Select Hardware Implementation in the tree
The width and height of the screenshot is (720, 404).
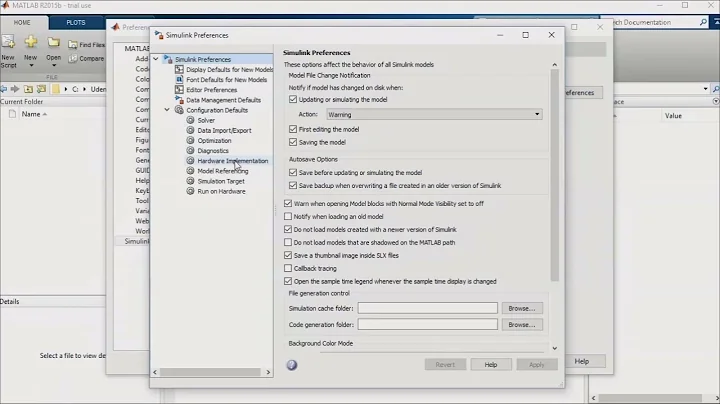click(x=233, y=161)
